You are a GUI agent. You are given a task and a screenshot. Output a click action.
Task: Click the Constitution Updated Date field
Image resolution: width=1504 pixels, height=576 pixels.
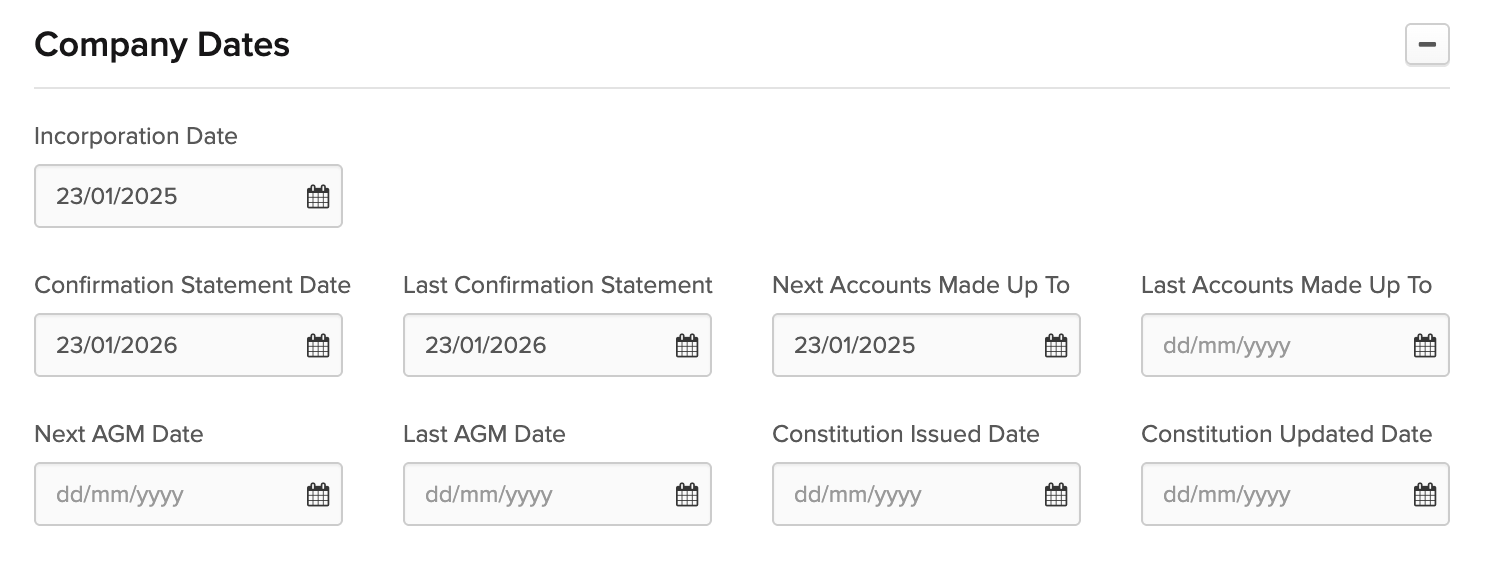pyautogui.click(x=1295, y=494)
